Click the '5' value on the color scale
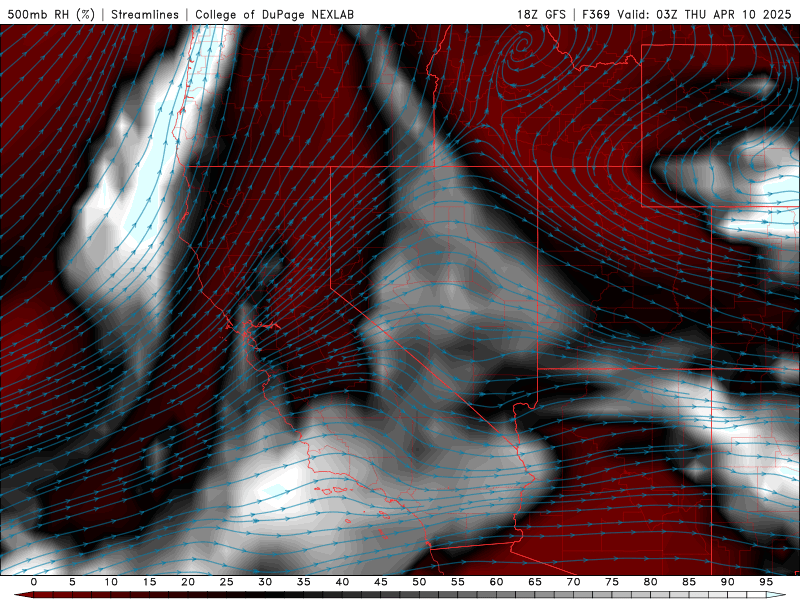Image resolution: width=800 pixels, height=600 pixels. 72,582
